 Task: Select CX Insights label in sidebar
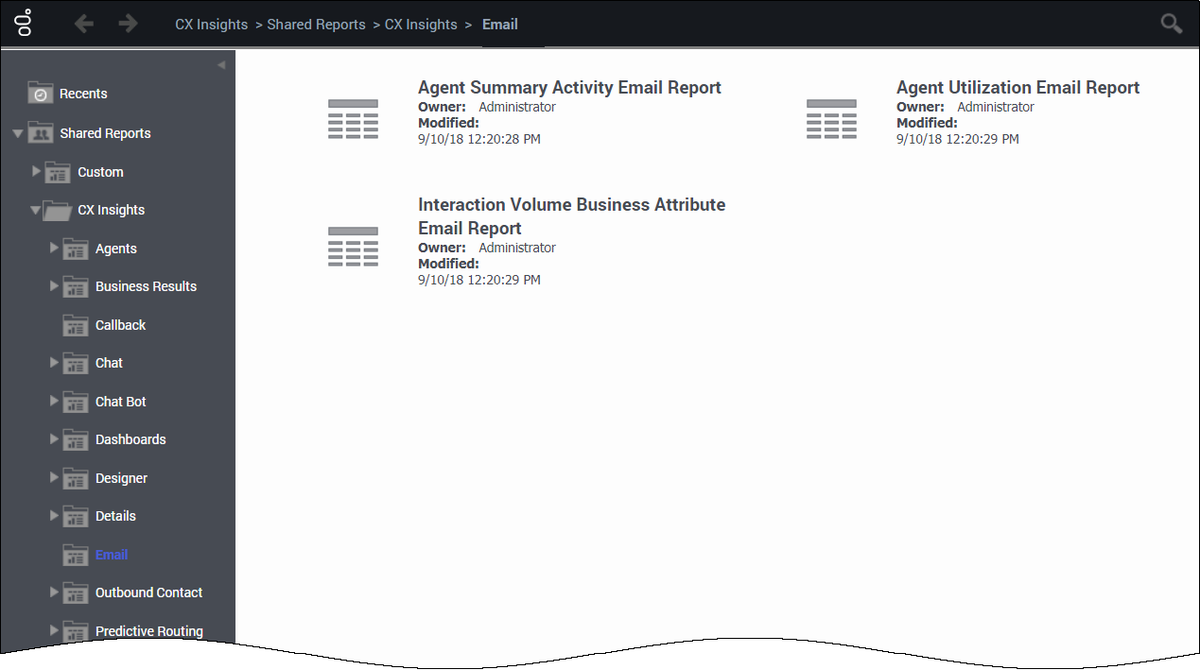tap(111, 210)
